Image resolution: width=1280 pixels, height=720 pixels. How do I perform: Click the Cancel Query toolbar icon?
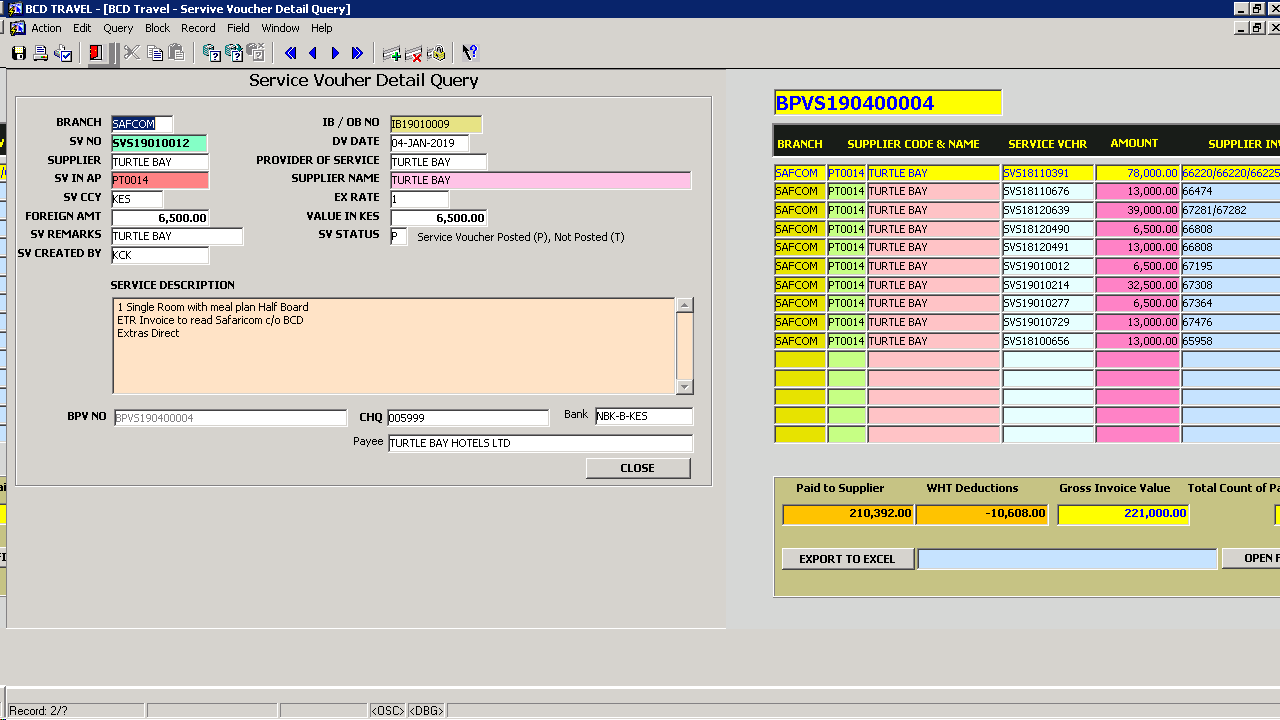pos(256,53)
